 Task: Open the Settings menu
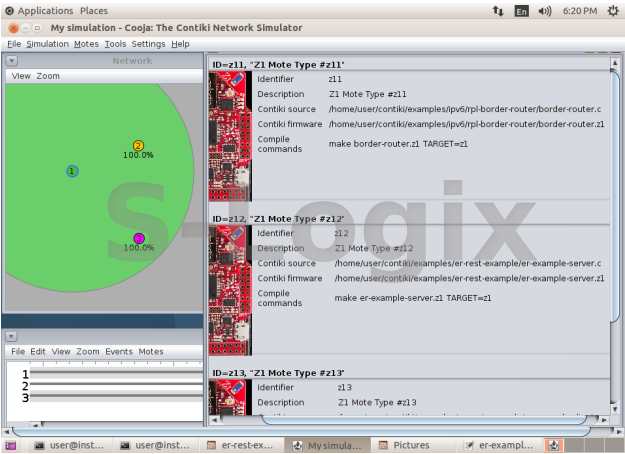point(148,44)
